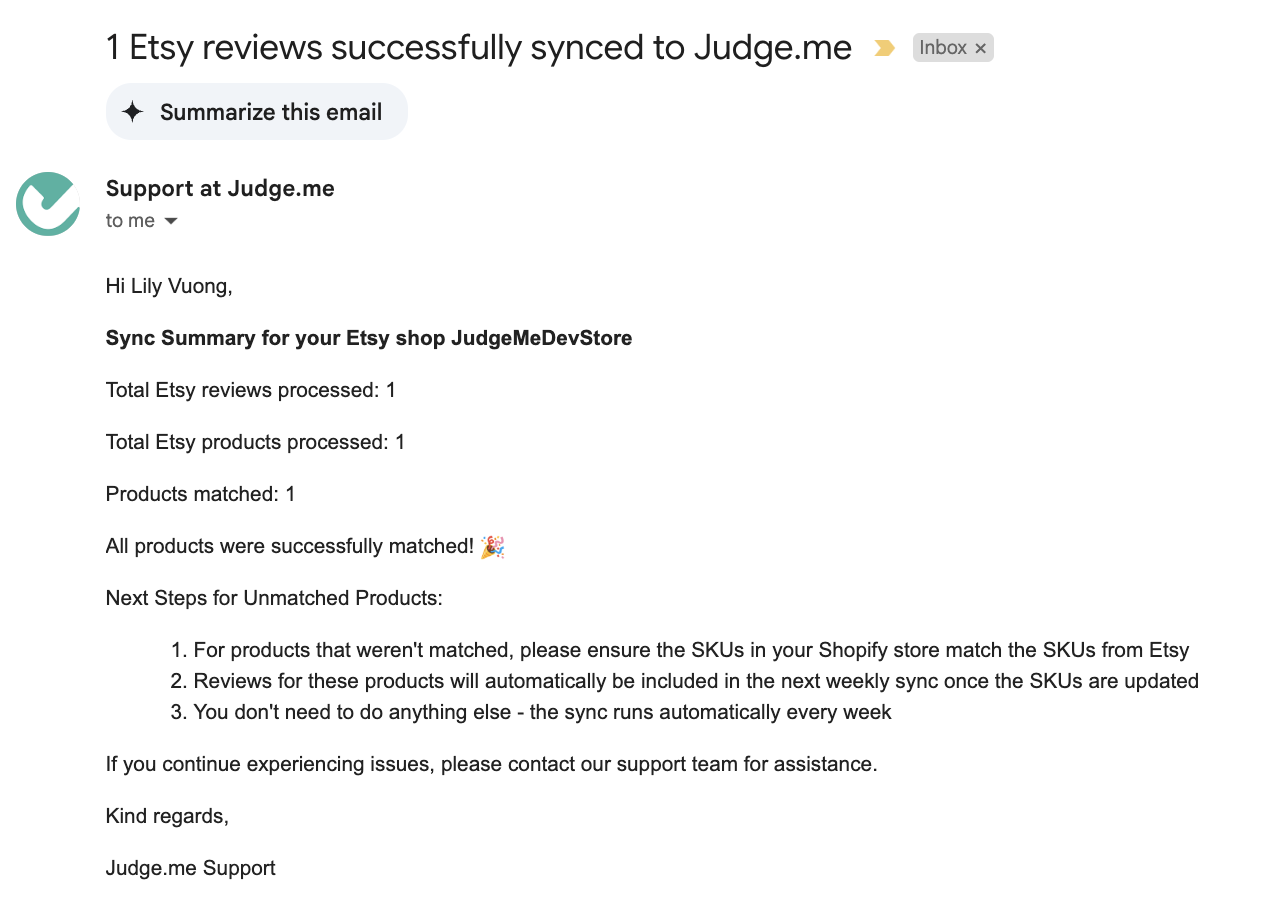
Task: Click the "Hi Lily Vuong" greeting line
Action: [169, 286]
